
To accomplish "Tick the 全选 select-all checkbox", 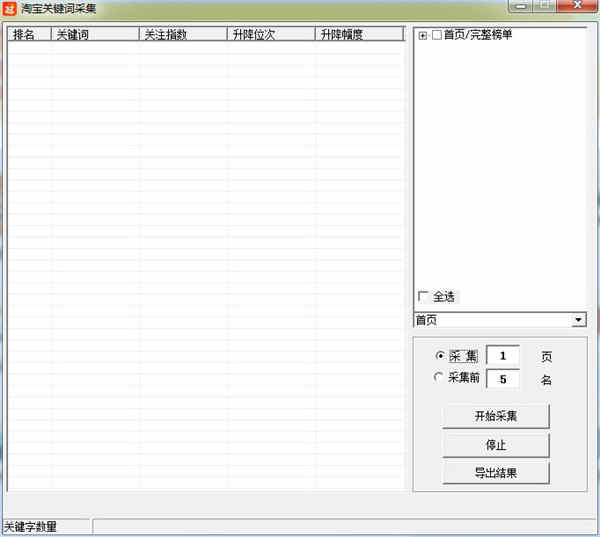I will click(423, 296).
